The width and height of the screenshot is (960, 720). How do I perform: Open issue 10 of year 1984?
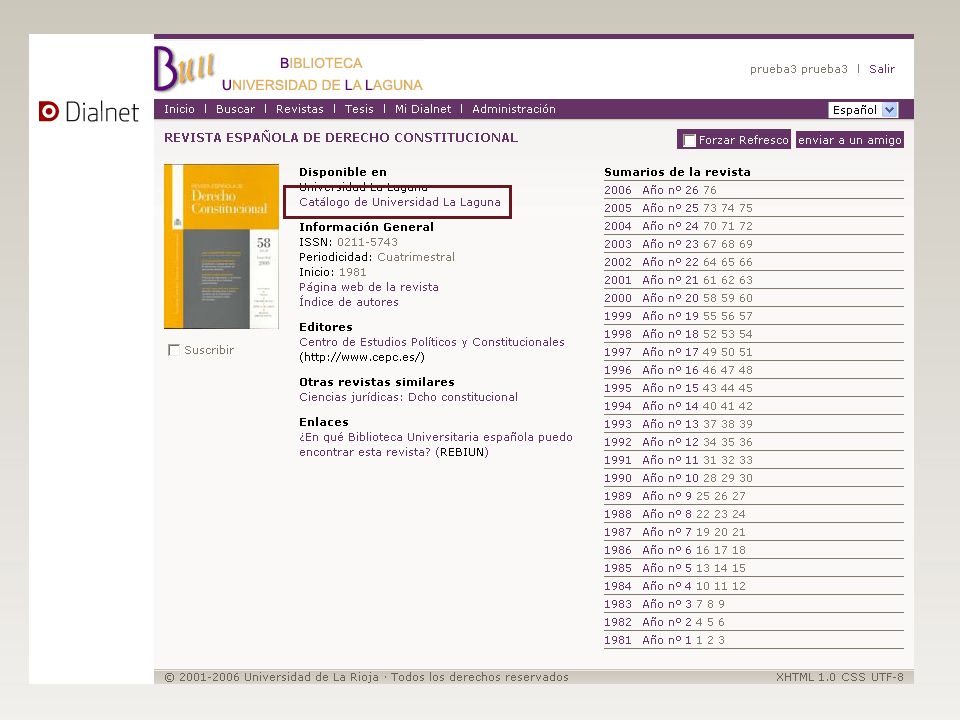703,587
